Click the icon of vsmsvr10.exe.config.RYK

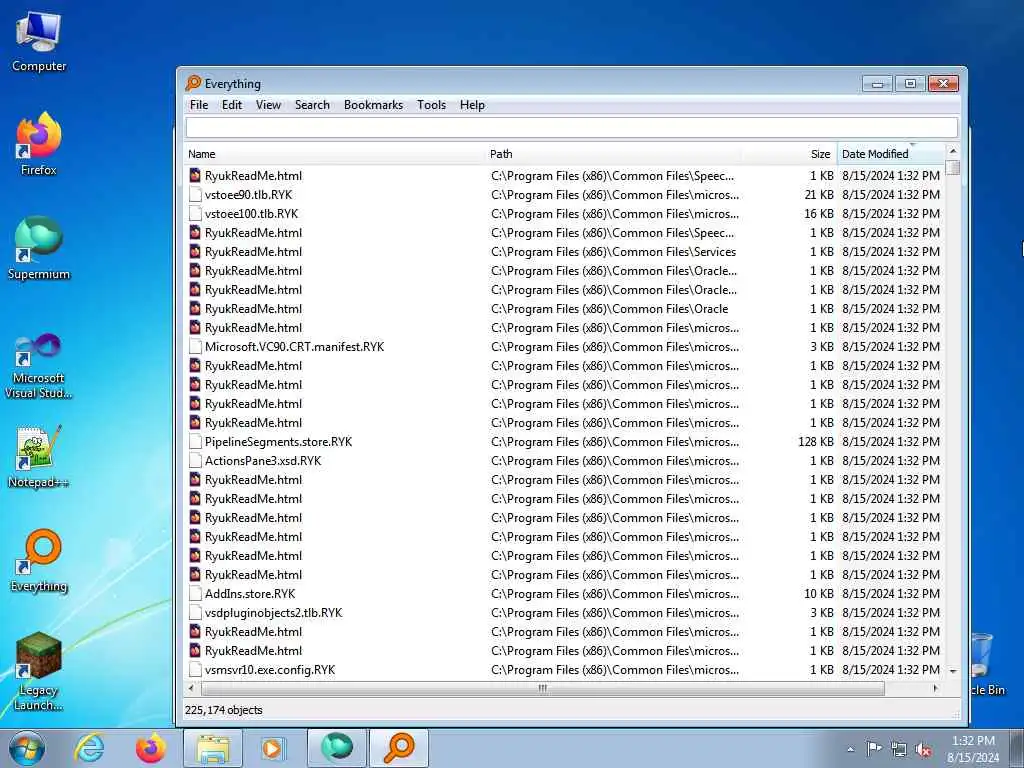coord(195,669)
